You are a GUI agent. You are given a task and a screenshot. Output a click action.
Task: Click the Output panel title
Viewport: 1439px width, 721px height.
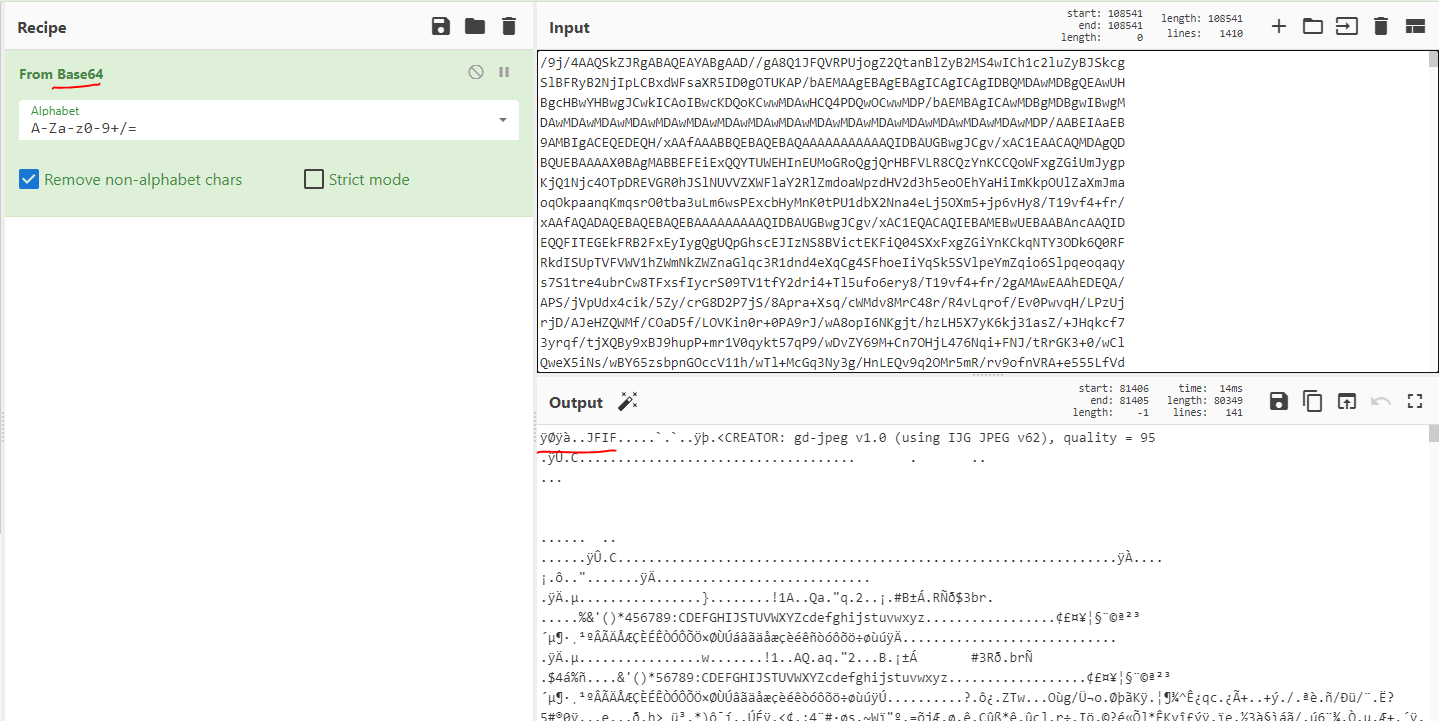(x=576, y=402)
